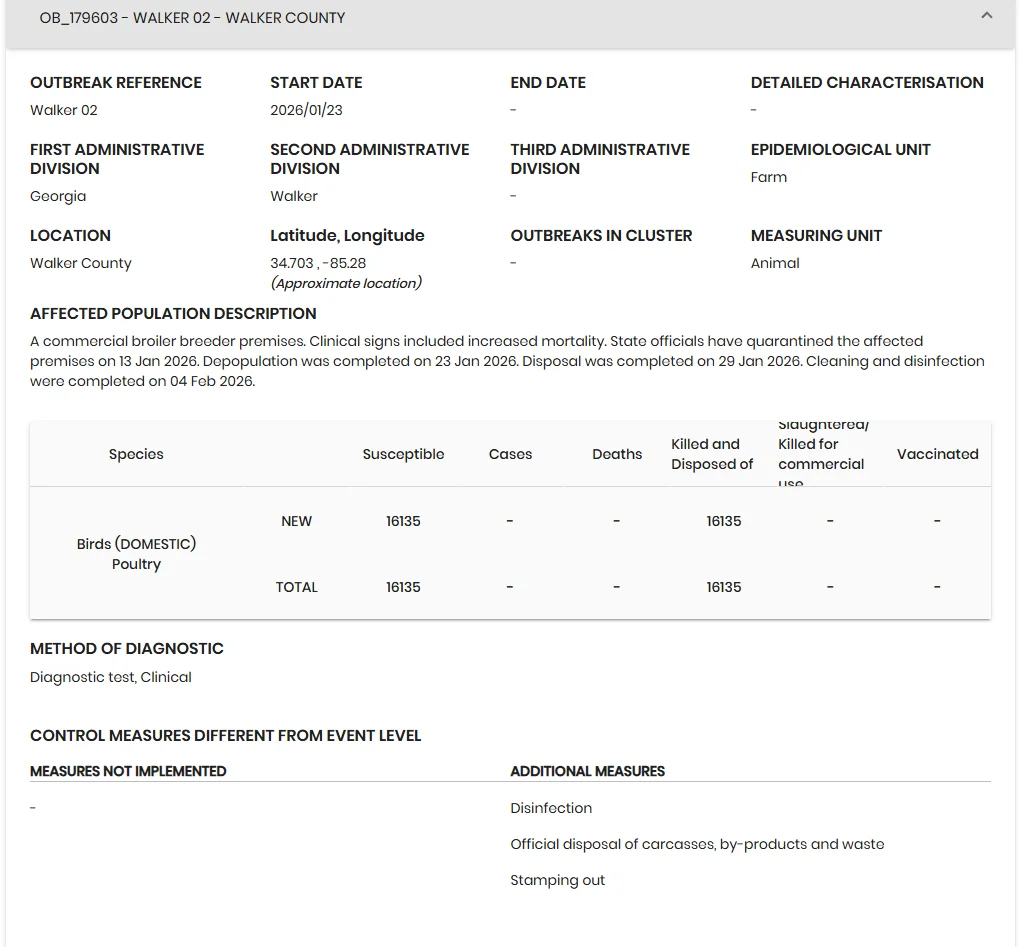1021x947 pixels.
Task: Click the 'Susceptible' column header
Action: (x=403, y=454)
